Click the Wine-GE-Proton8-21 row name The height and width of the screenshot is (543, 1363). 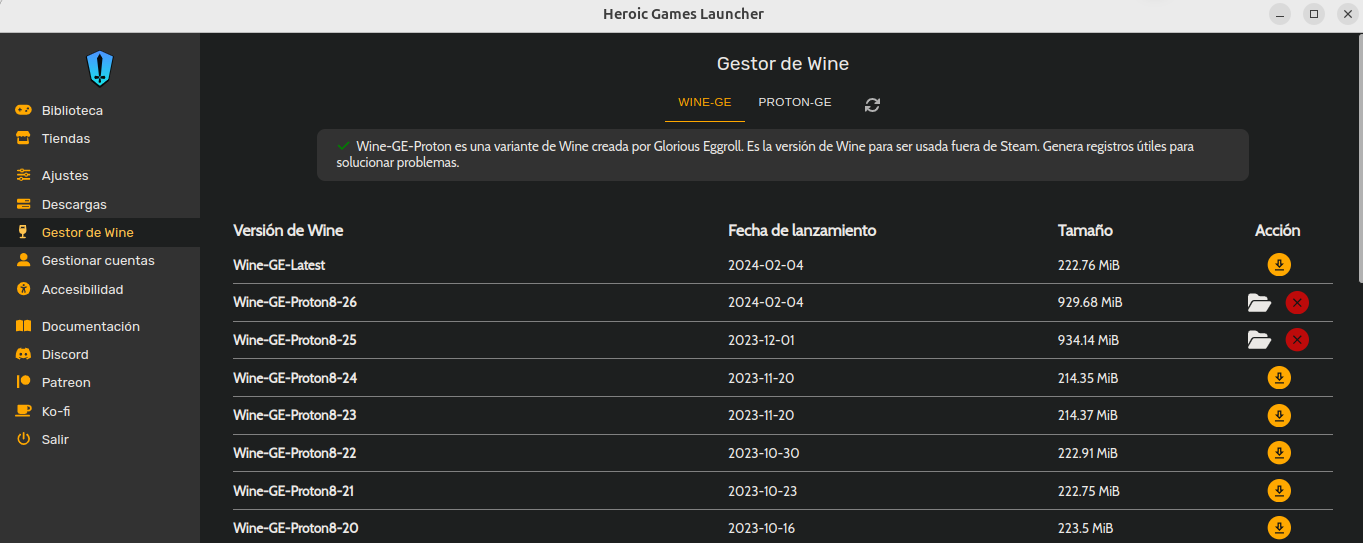coord(294,491)
